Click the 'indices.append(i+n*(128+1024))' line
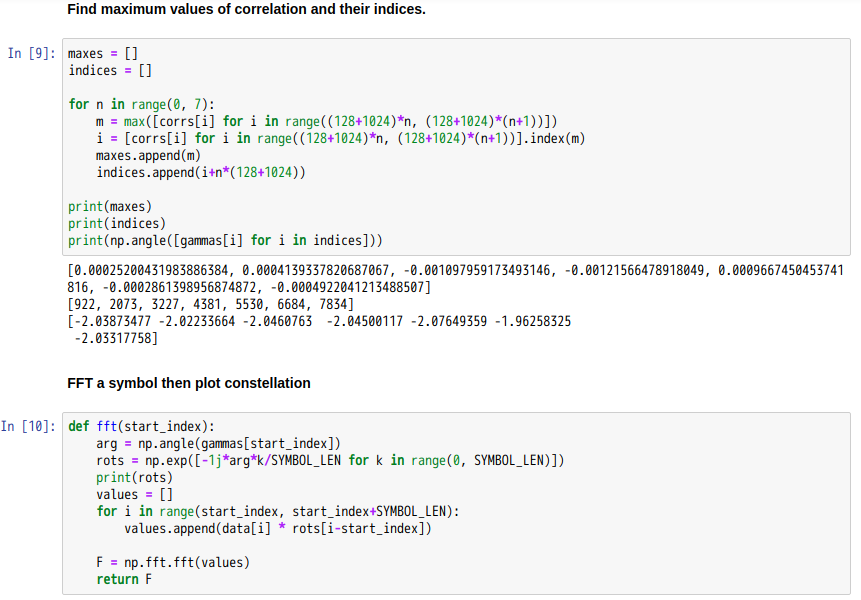861x600 pixels. [x=201, y=172]
